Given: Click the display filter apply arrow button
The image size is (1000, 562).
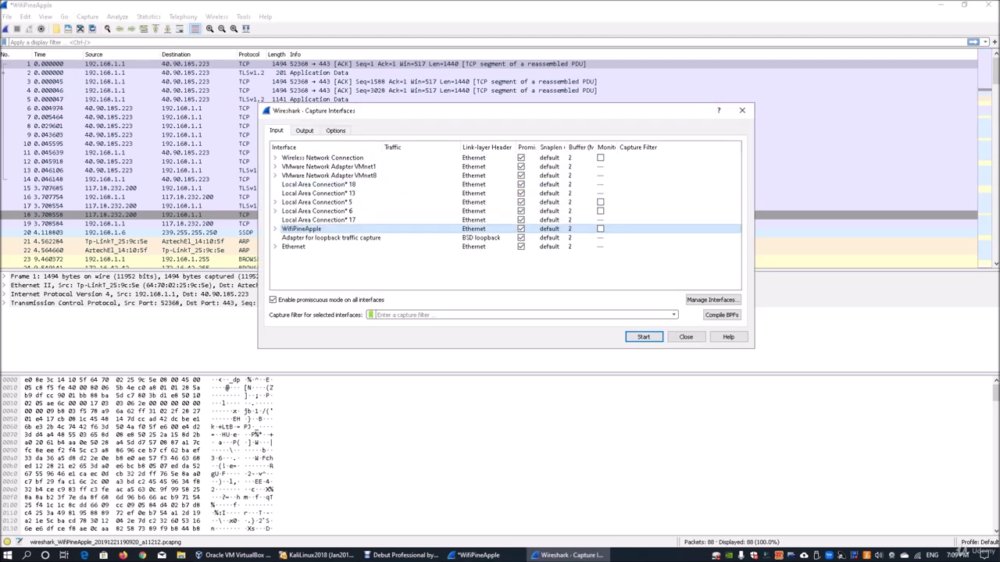Looking at the screenshot, I should coord(973,42).
